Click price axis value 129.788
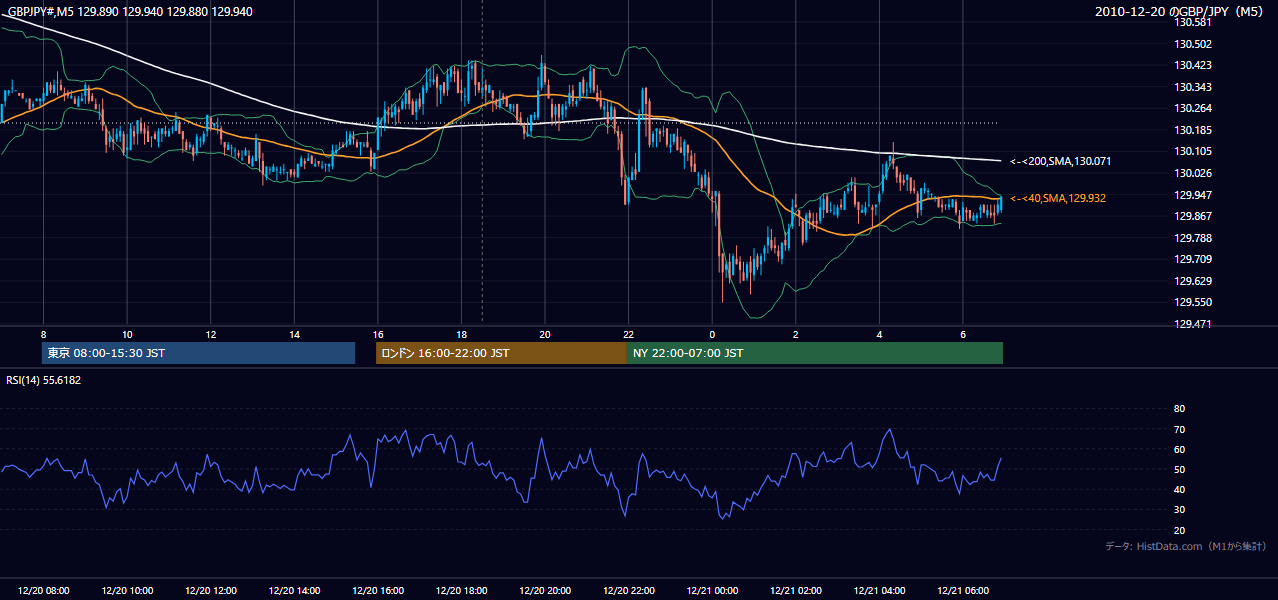The height and width of the screenshot is (600, 1278). point(1192,238)
